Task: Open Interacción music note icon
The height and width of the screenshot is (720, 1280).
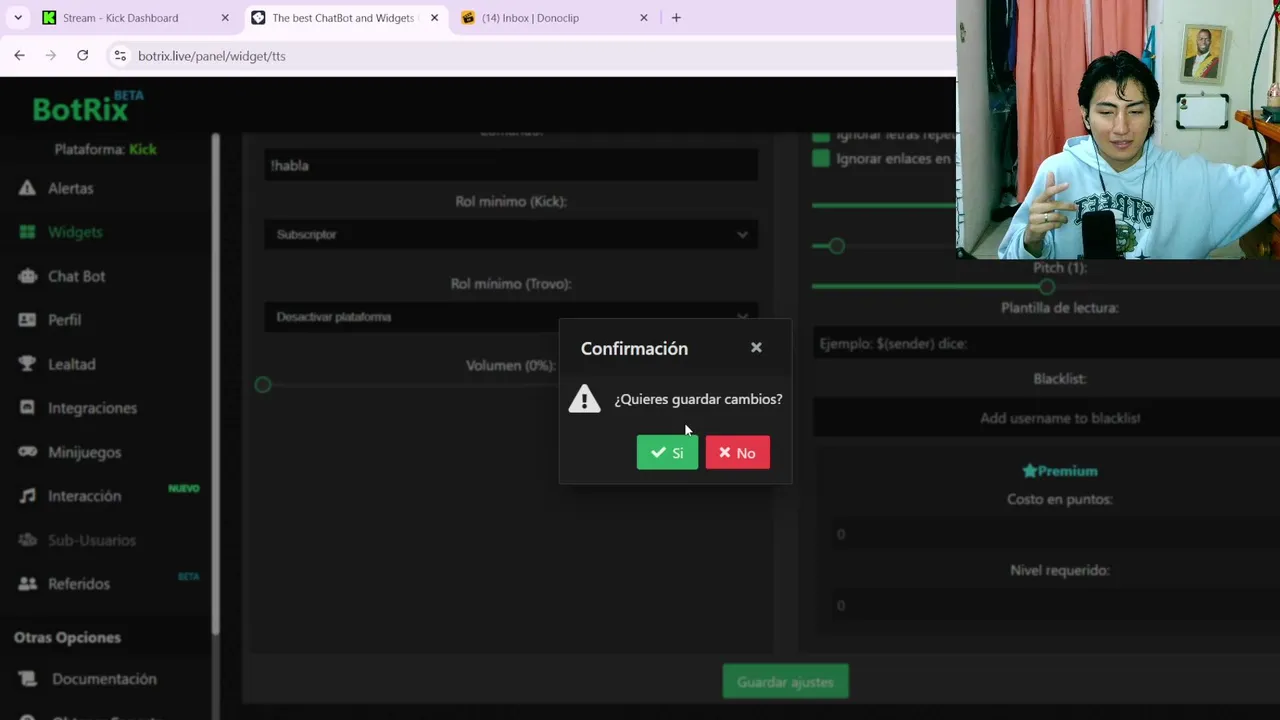Action: (x=28, y=496)
